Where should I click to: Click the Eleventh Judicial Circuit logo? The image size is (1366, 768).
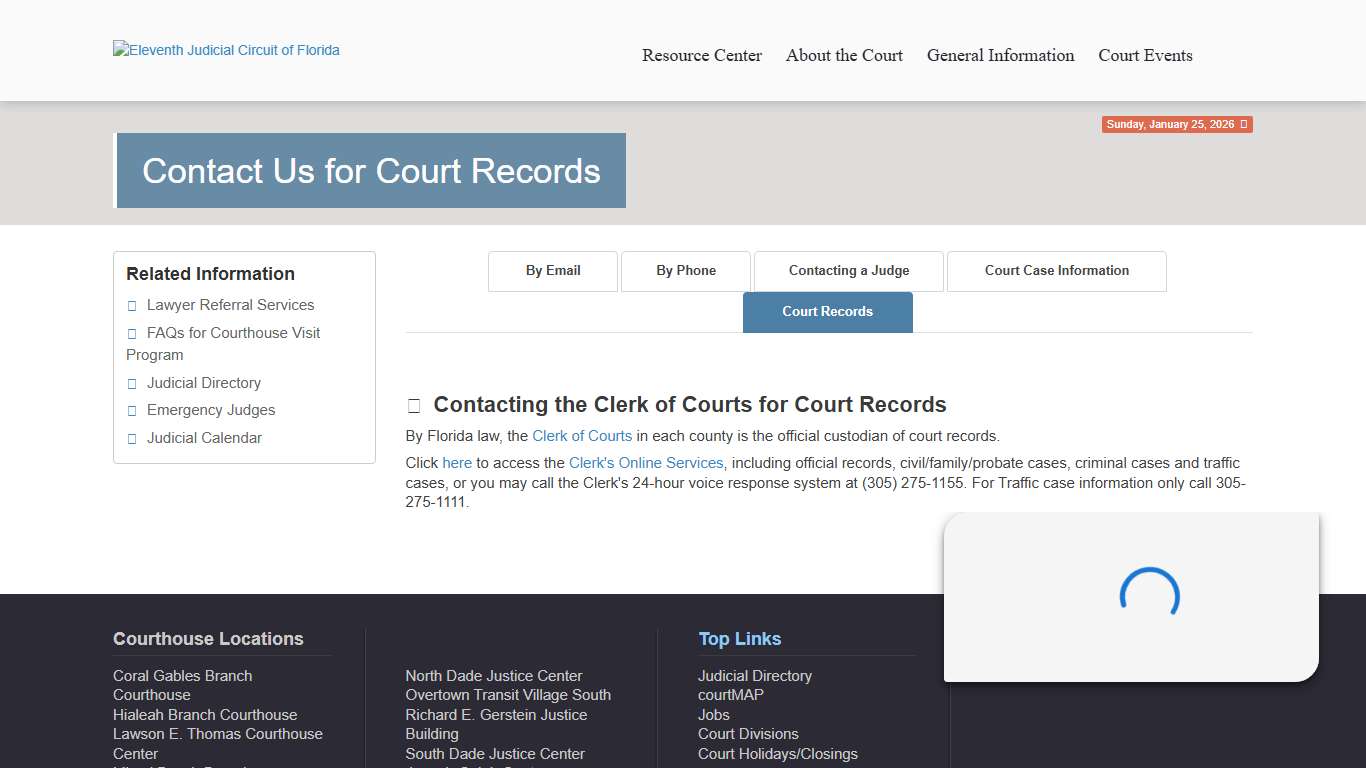pos(225,49)
